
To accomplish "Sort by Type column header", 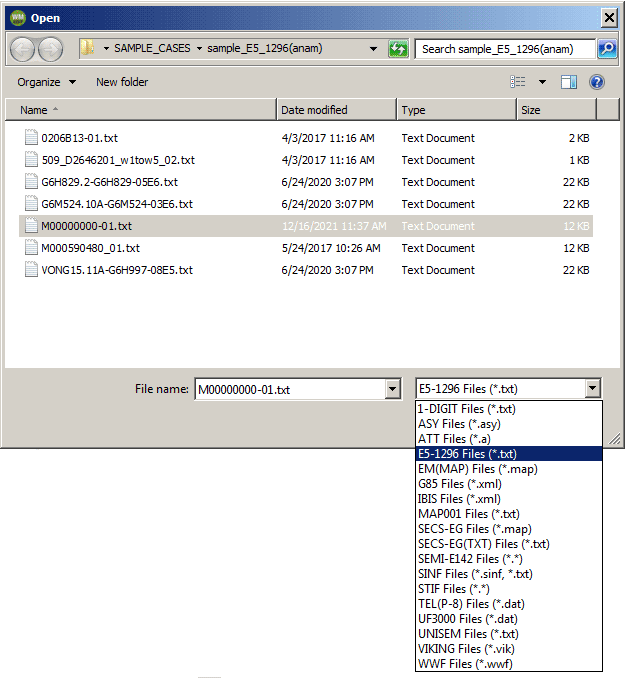I will [x=457, y=110].
